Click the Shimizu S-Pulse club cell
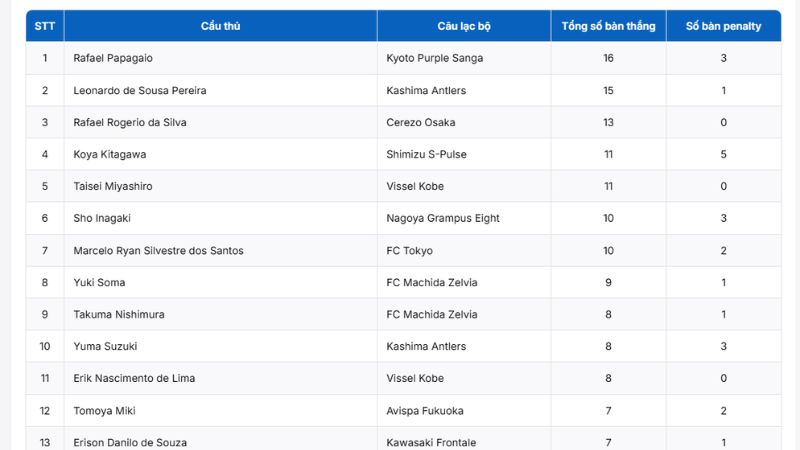This screenshot has width=800, height=450. tap(426, 154)
